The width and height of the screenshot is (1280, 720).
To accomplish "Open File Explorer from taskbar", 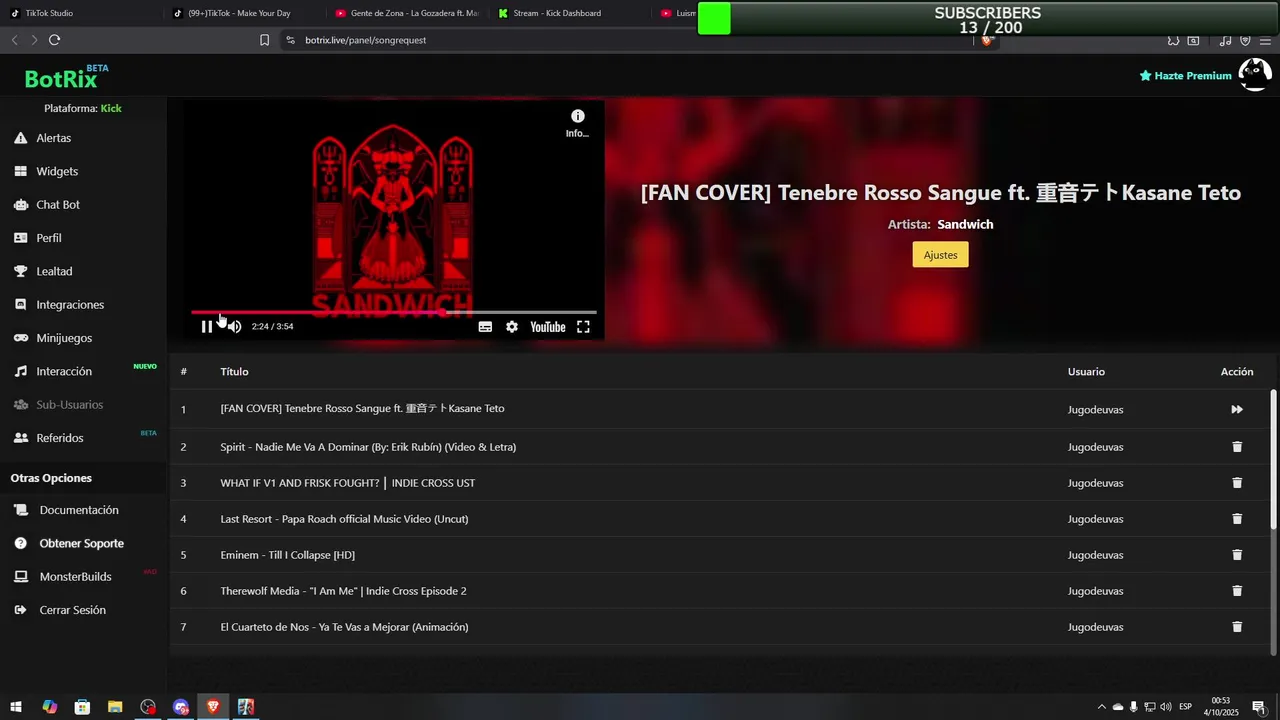I will click(x=115, y=707).
